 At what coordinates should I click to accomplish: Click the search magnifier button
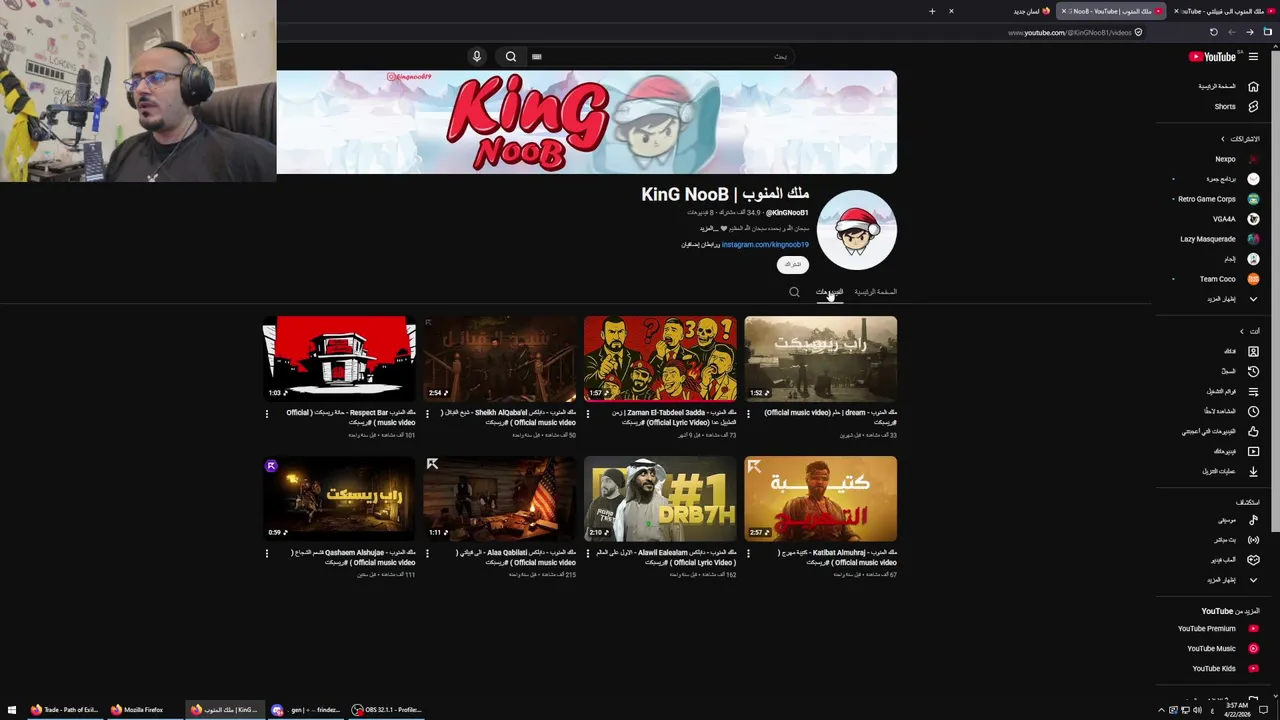tap(511, 57)
